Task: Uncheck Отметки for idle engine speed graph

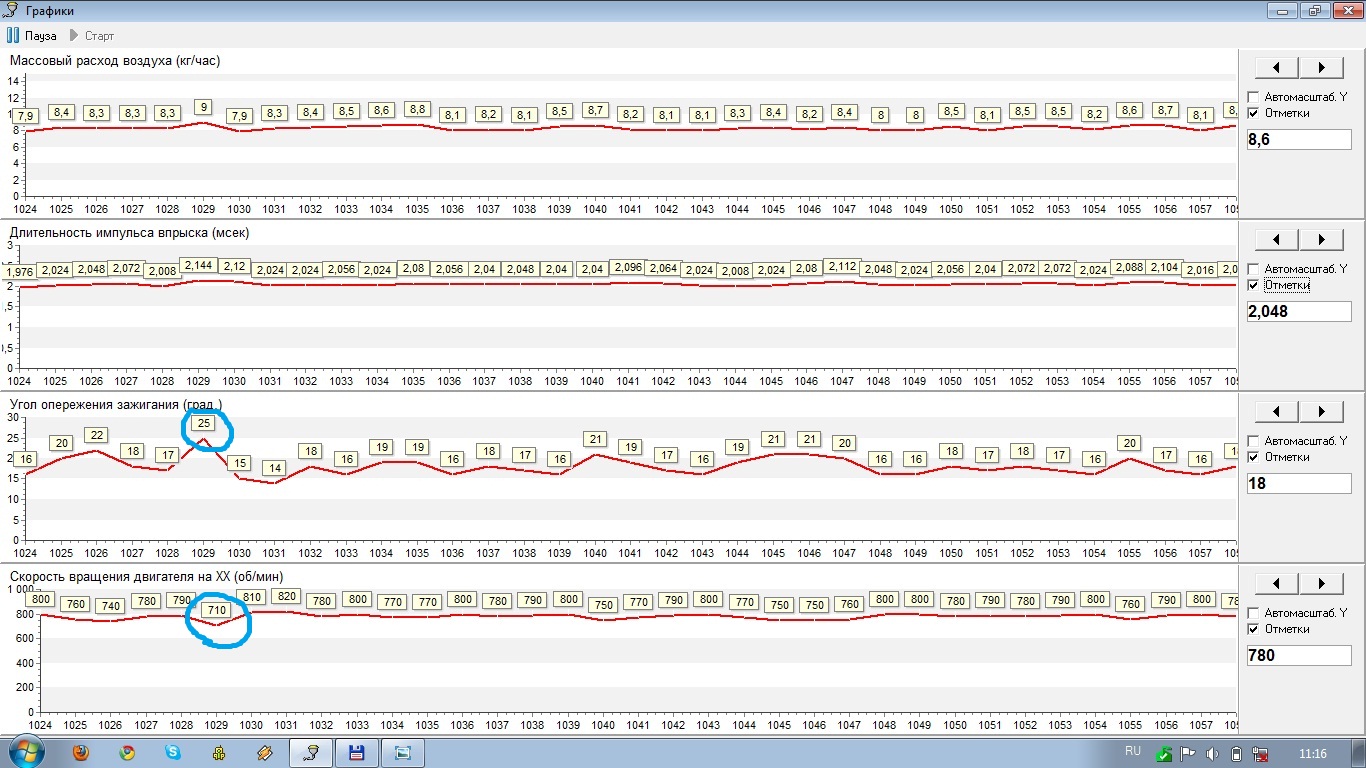Action: [1253, 629]
